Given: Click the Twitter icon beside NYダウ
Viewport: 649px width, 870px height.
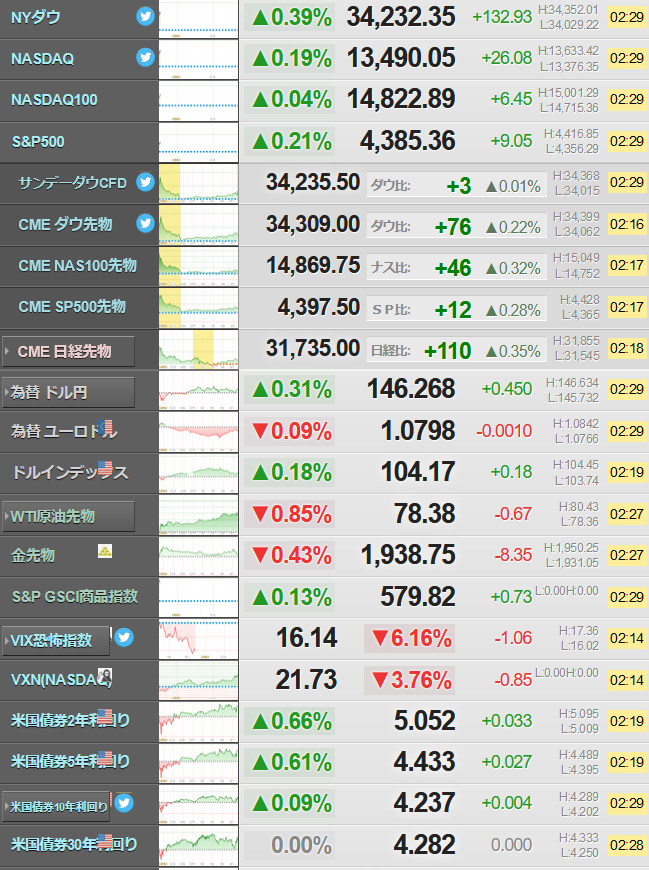Looking at the screenshot, I should (x=145, y=17).
